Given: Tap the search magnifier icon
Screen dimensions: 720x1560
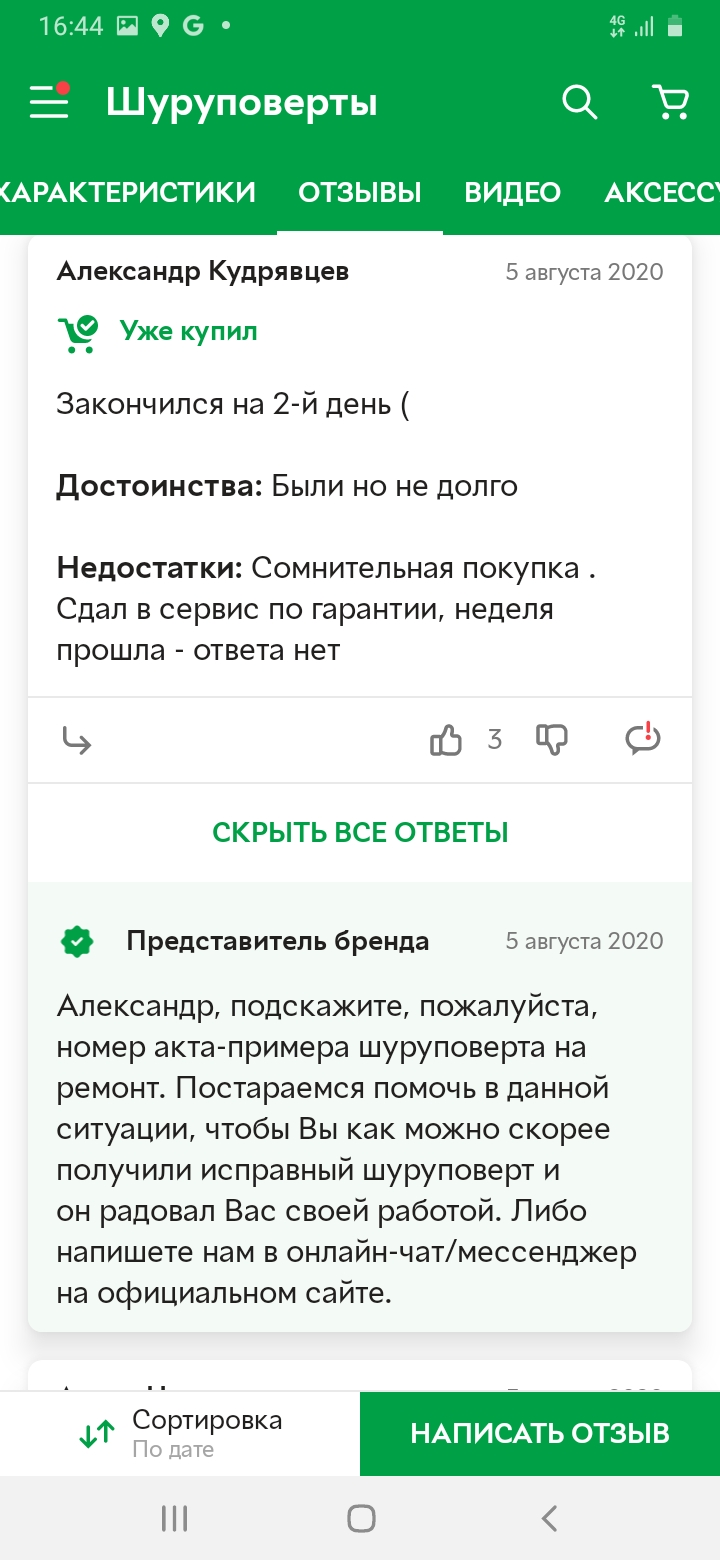Looking at the screenshot, I should [579, 102].
